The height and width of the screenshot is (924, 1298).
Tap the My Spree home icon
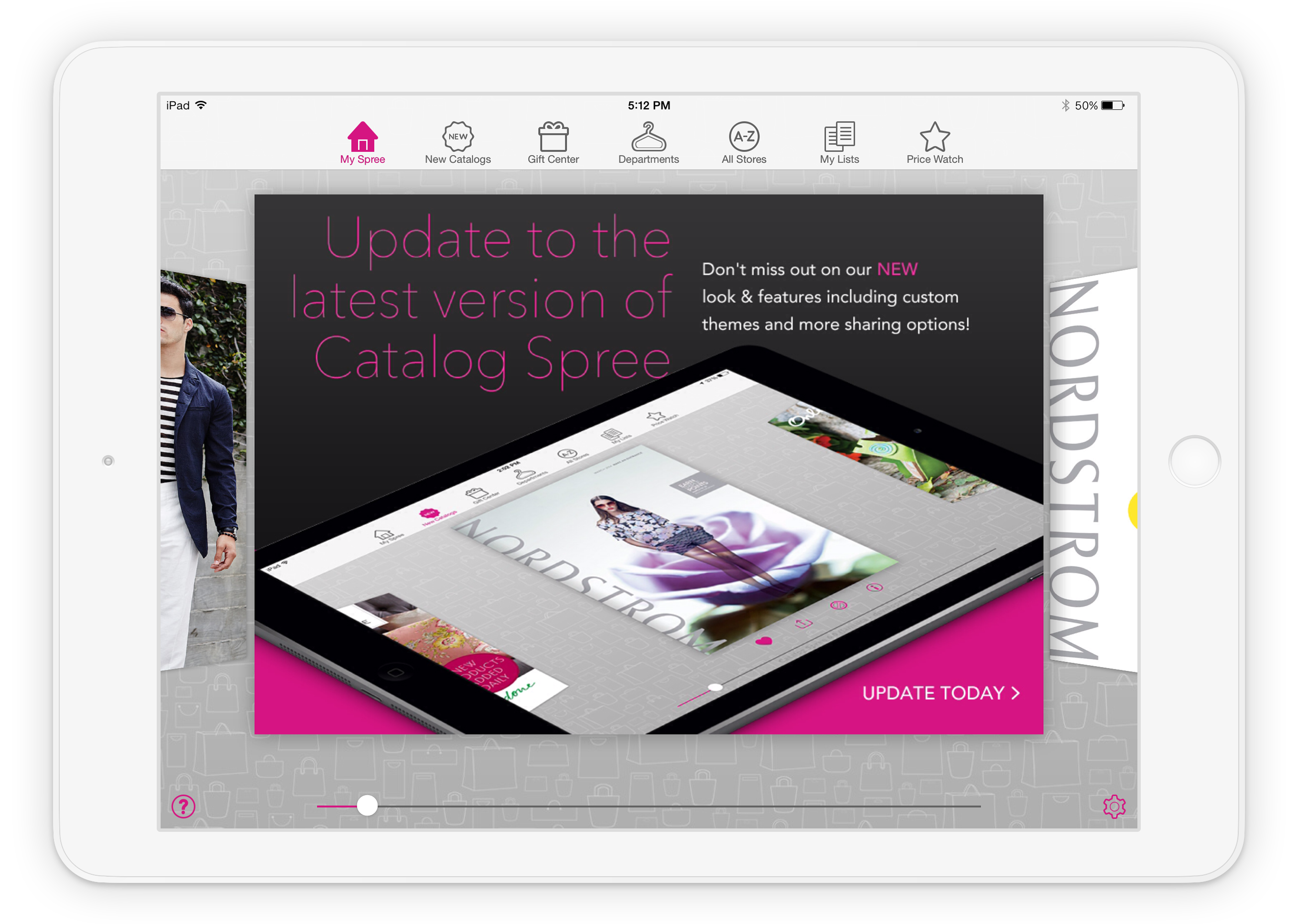[362, 136]
